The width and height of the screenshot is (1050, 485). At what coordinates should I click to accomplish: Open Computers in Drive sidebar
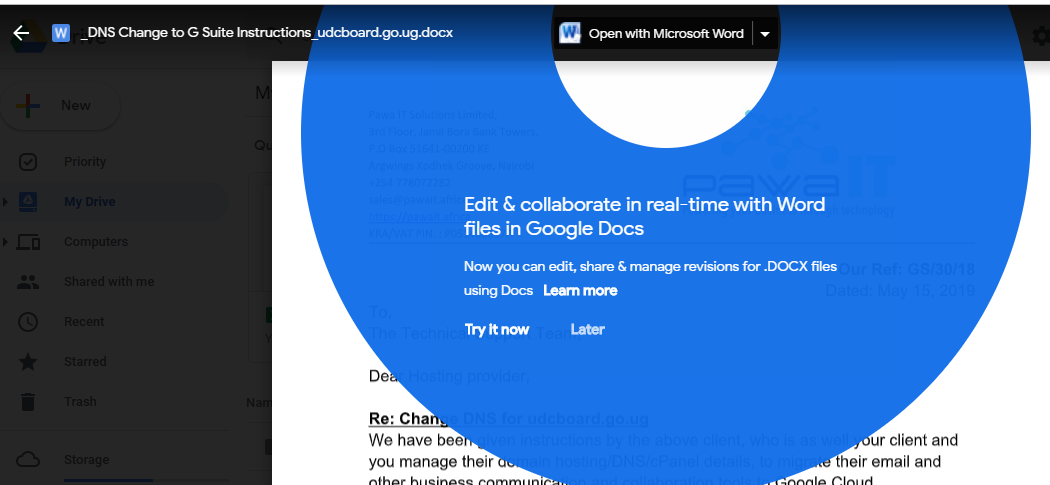point(96,242)
